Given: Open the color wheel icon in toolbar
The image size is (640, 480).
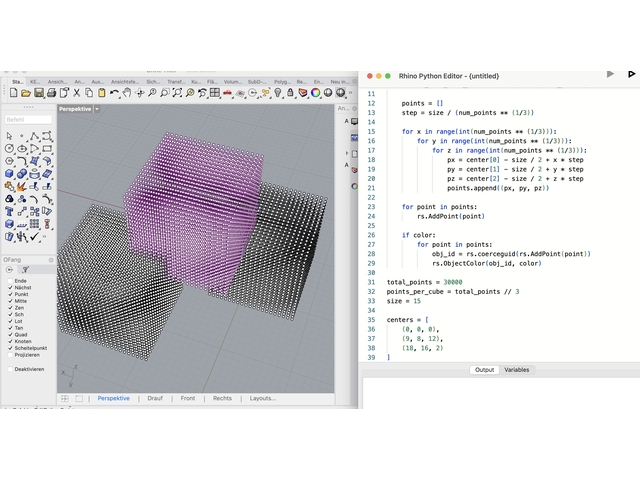Looking at the screenshot, I should (315, 93).
